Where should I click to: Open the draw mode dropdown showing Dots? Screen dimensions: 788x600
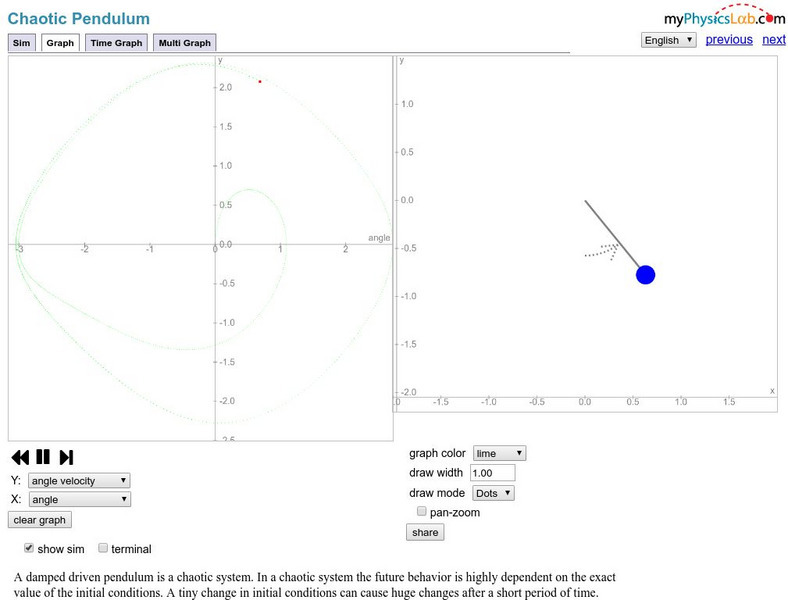click(x=493, y=493)
